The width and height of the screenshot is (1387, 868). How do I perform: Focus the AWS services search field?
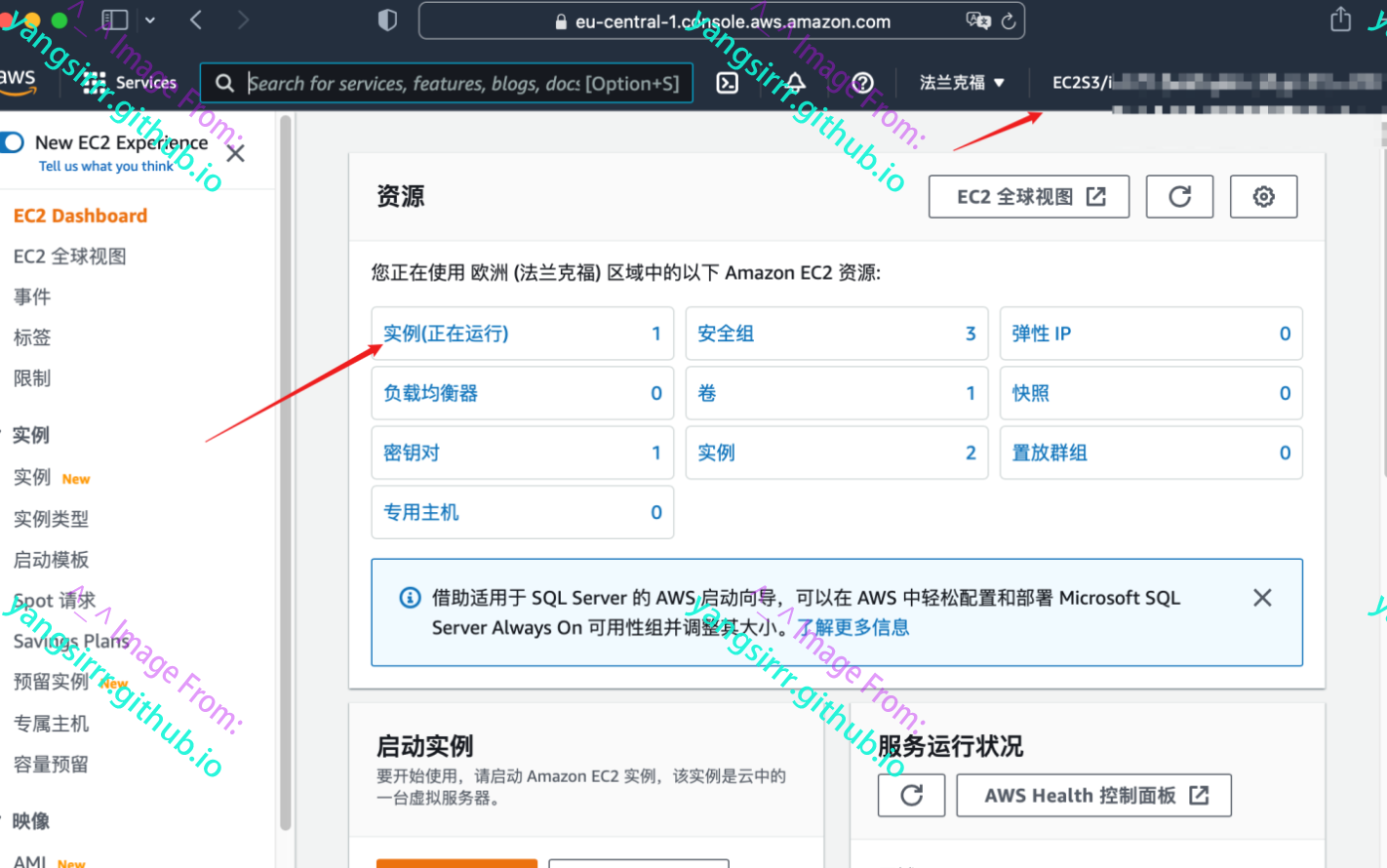point(447,83)
